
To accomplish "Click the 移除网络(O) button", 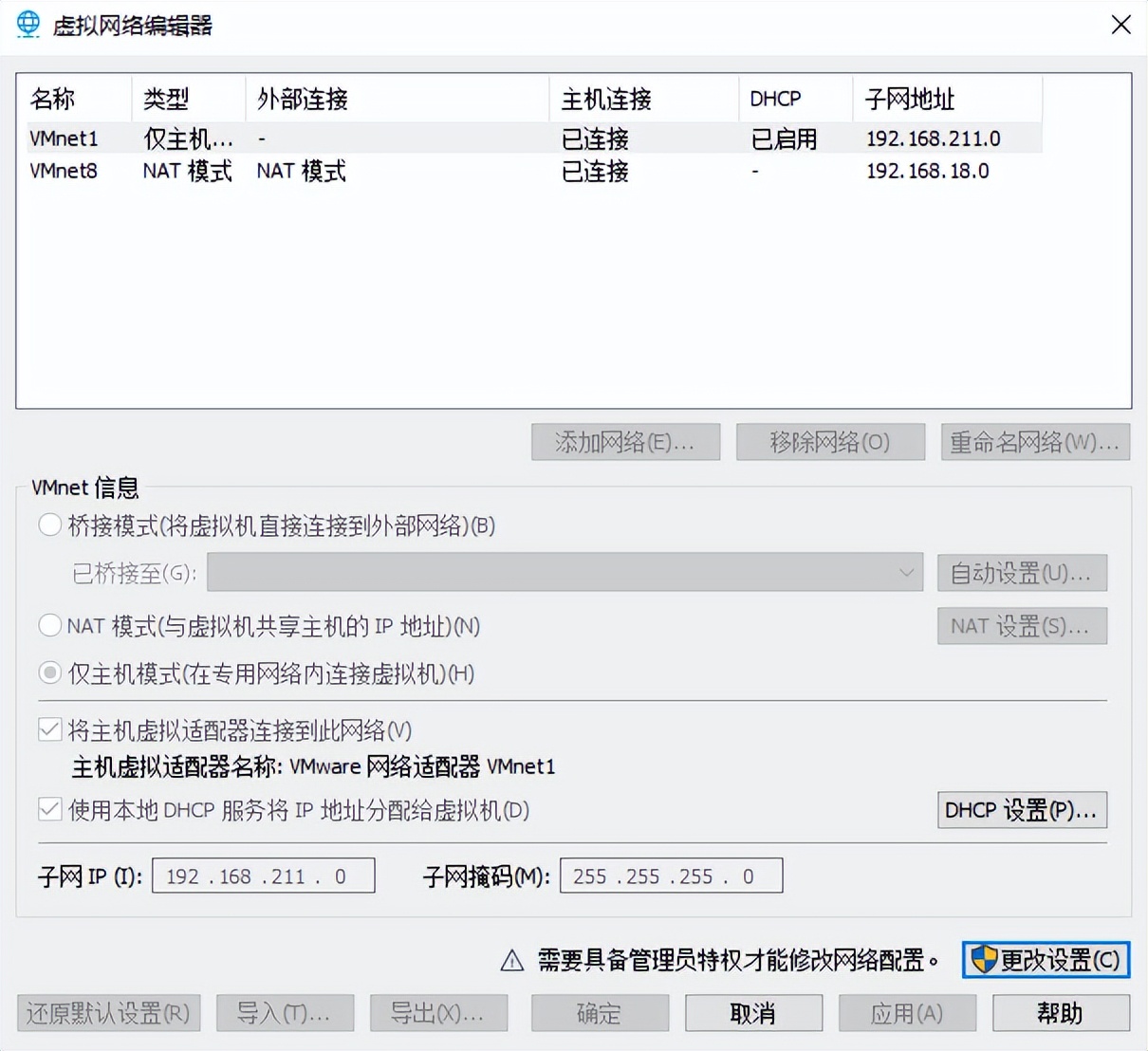I will pyautogui.click(x=830, y=441).
